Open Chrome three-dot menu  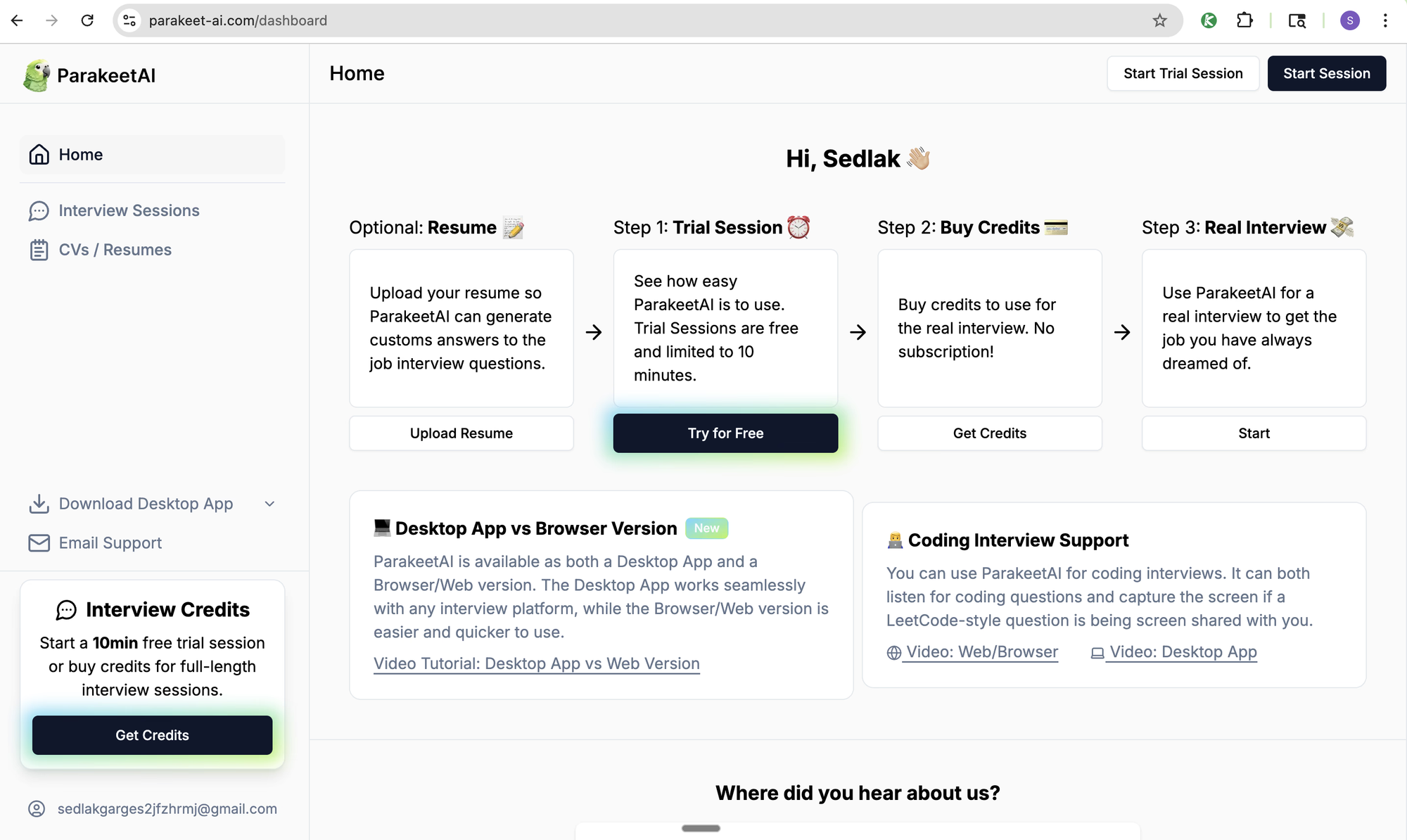[1384, 20]
